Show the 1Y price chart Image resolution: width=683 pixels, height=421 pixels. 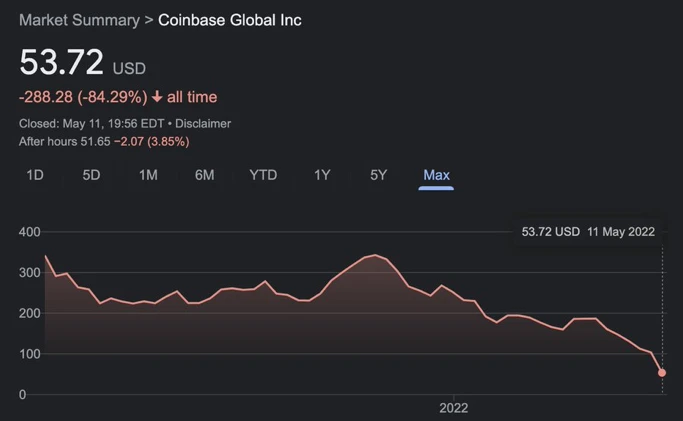point(322,175)
